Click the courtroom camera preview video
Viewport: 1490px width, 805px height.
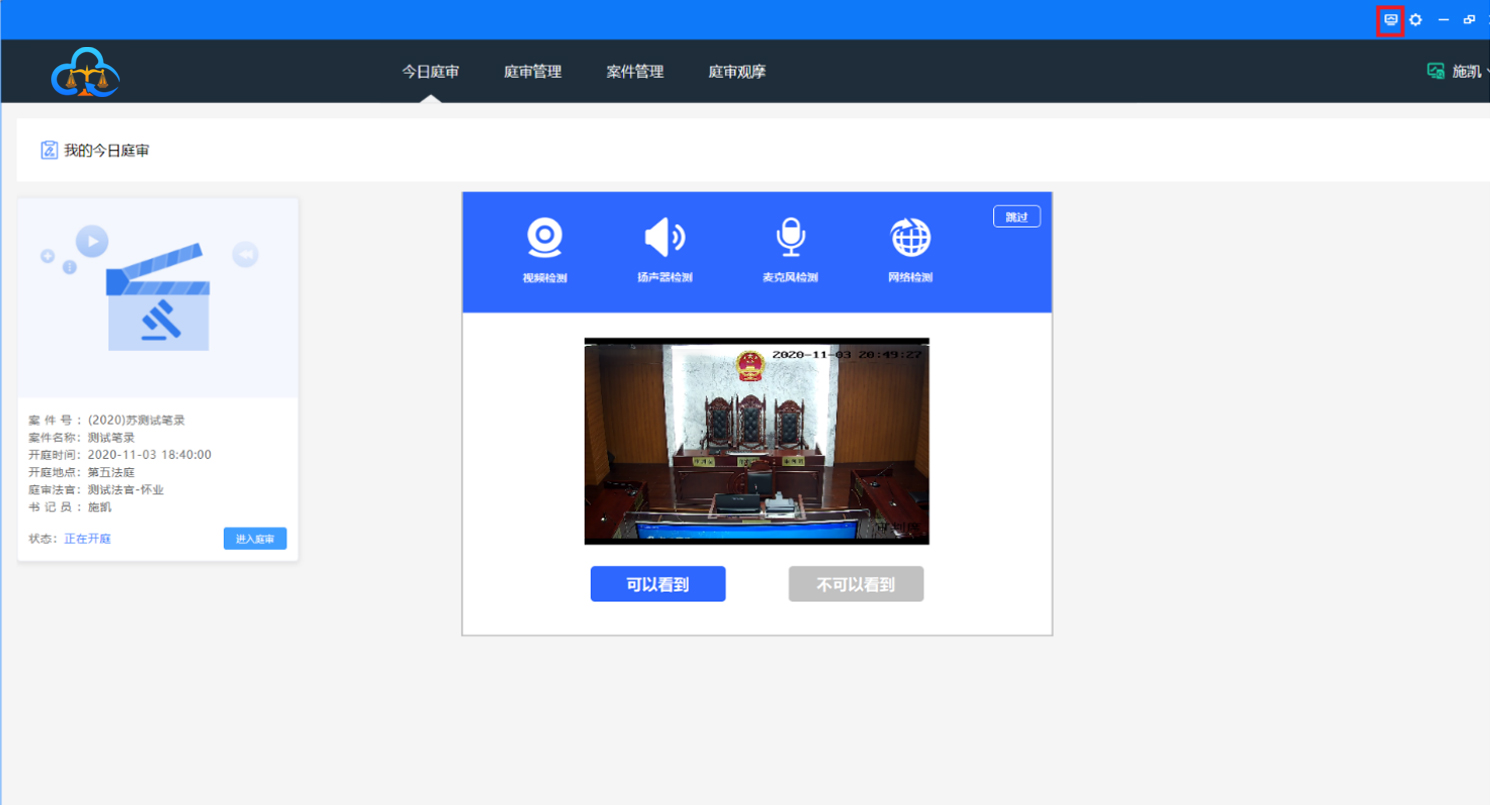[756, 441]
